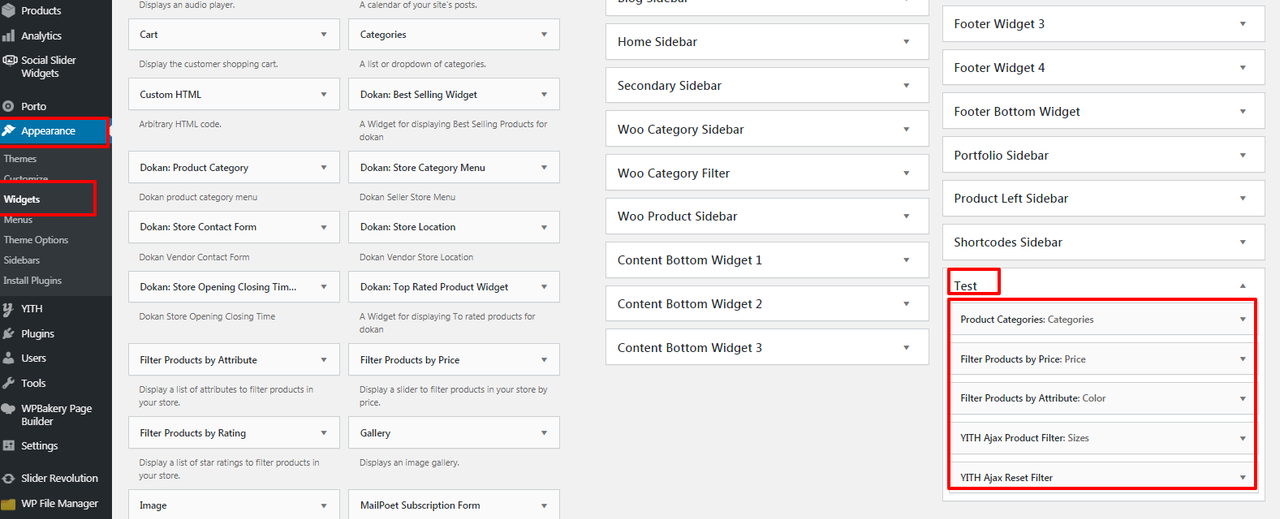This screenshot has width=1280, height=519.
Task: Expand the Gallery widget arrow
Action: (x=545, y=433)
